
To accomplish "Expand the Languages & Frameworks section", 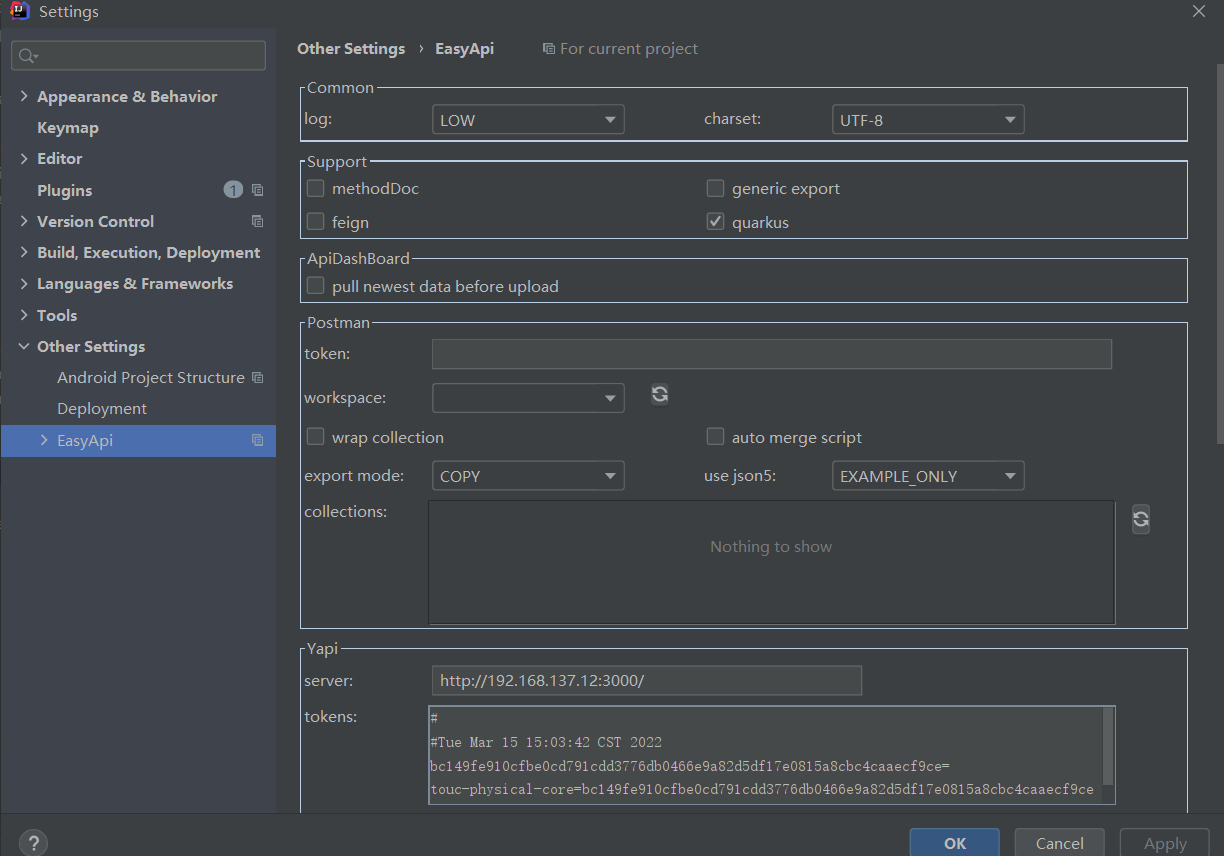I will tap(24, 284).
